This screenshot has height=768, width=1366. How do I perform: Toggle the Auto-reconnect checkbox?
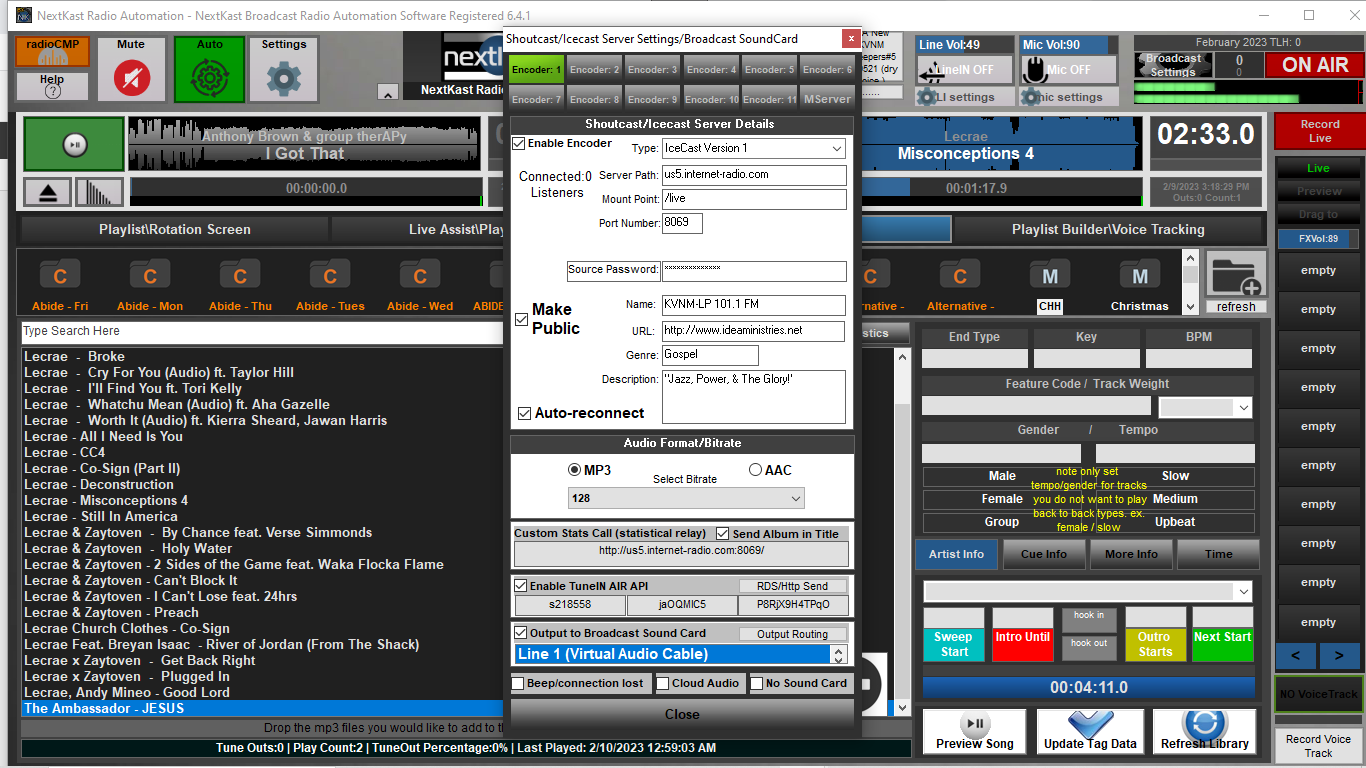coord(524,413)
